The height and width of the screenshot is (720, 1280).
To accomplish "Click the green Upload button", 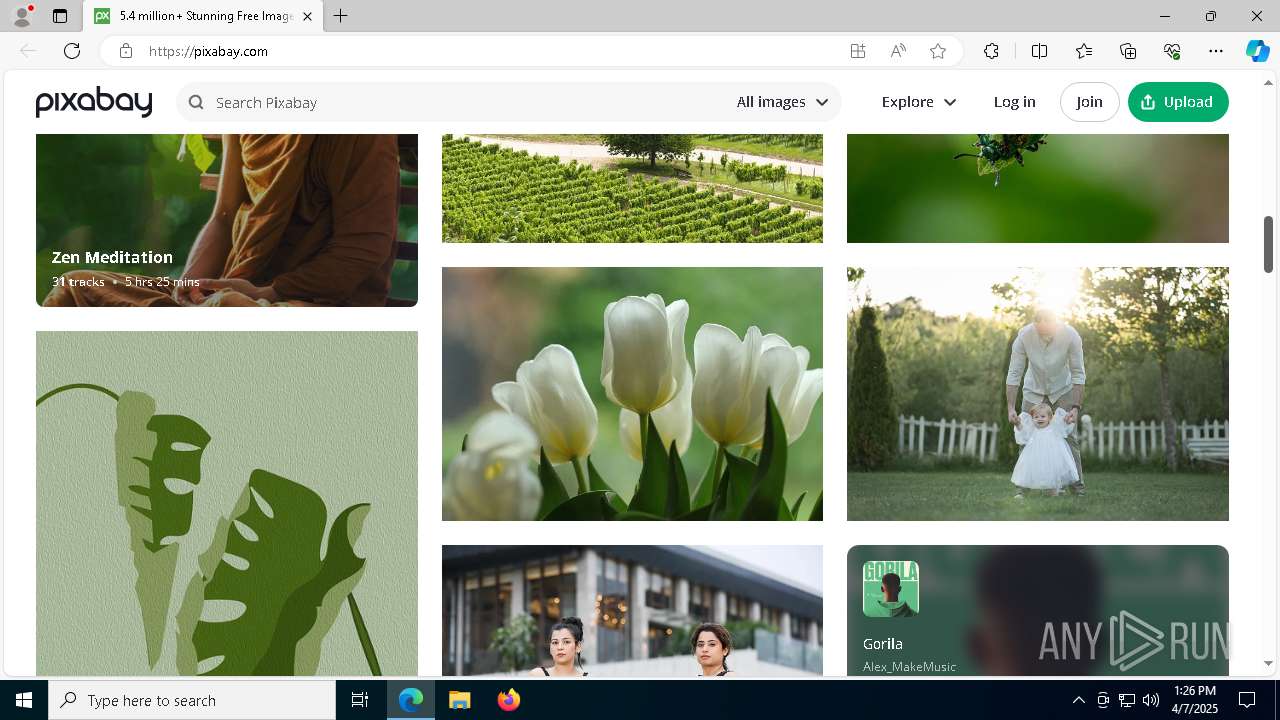I will point(1178,102).
